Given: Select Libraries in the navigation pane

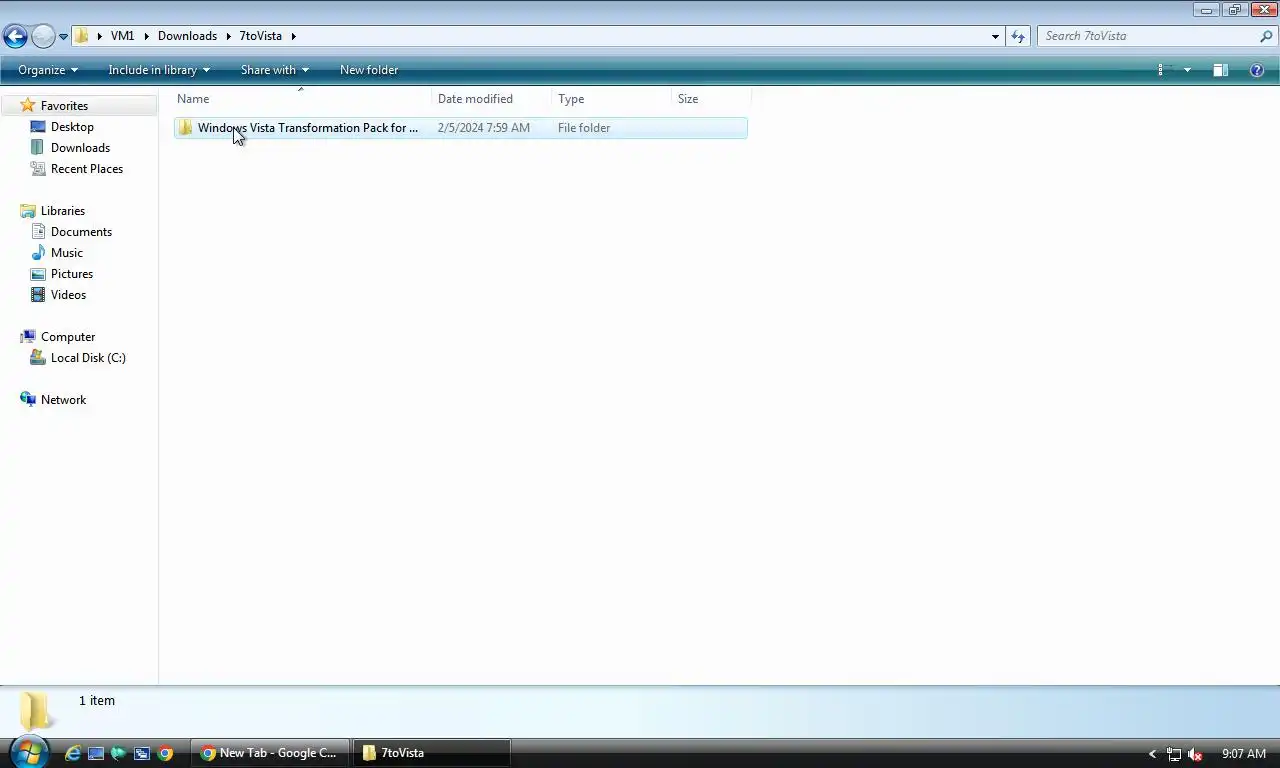Looking at the screenshot, I should (62, 211).
